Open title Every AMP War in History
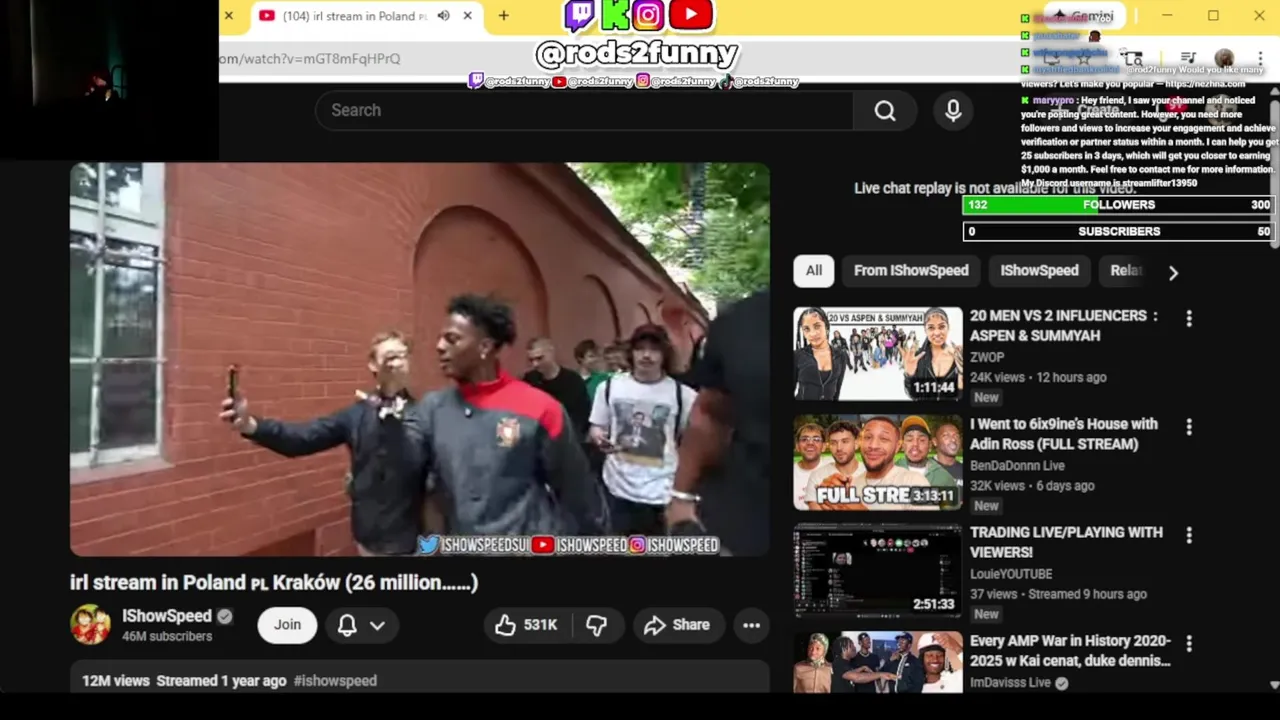The width and height of the screenshot is (1280, 720). pos(1070,651)
